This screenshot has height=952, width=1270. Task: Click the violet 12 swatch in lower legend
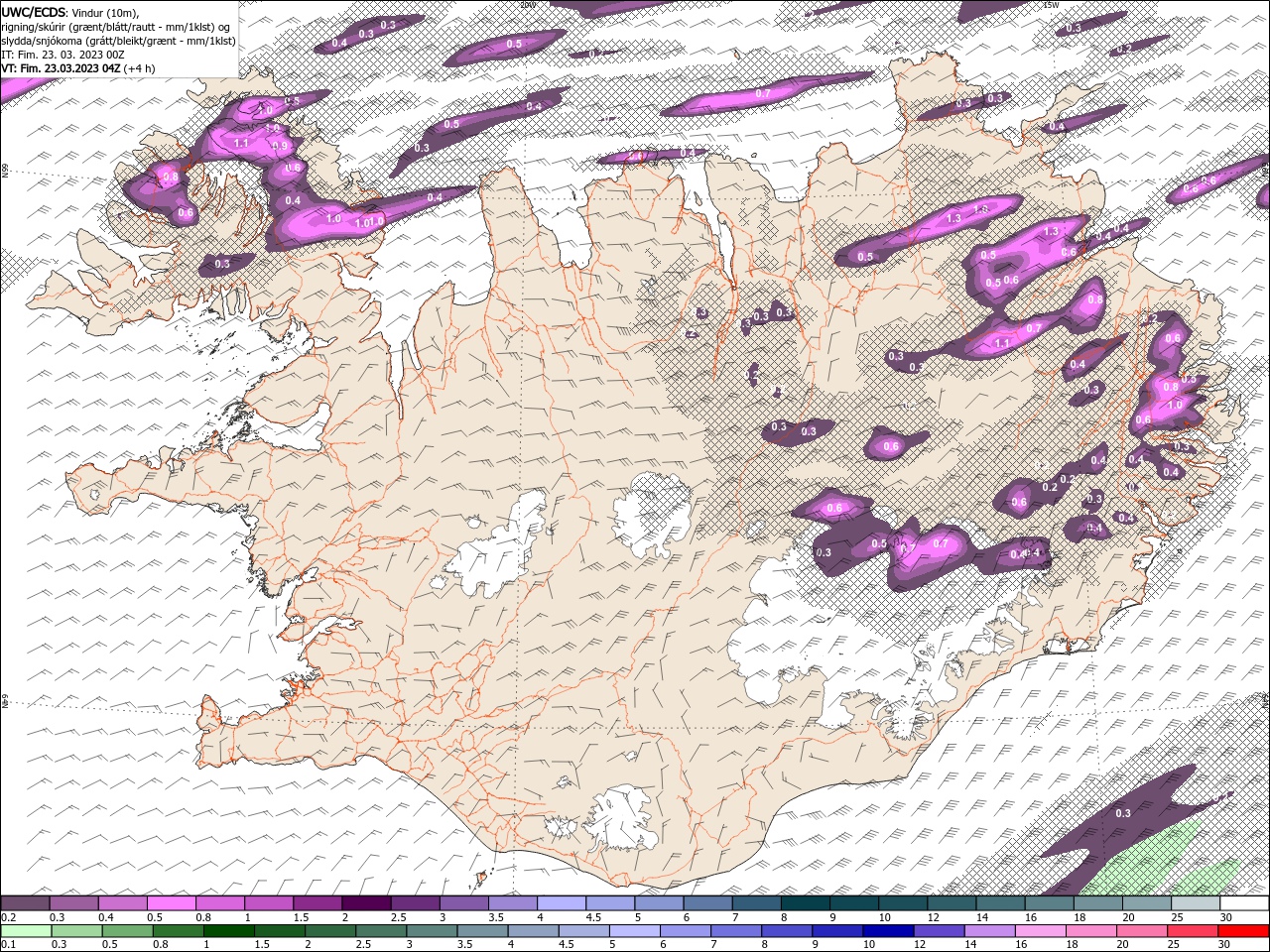939,931
